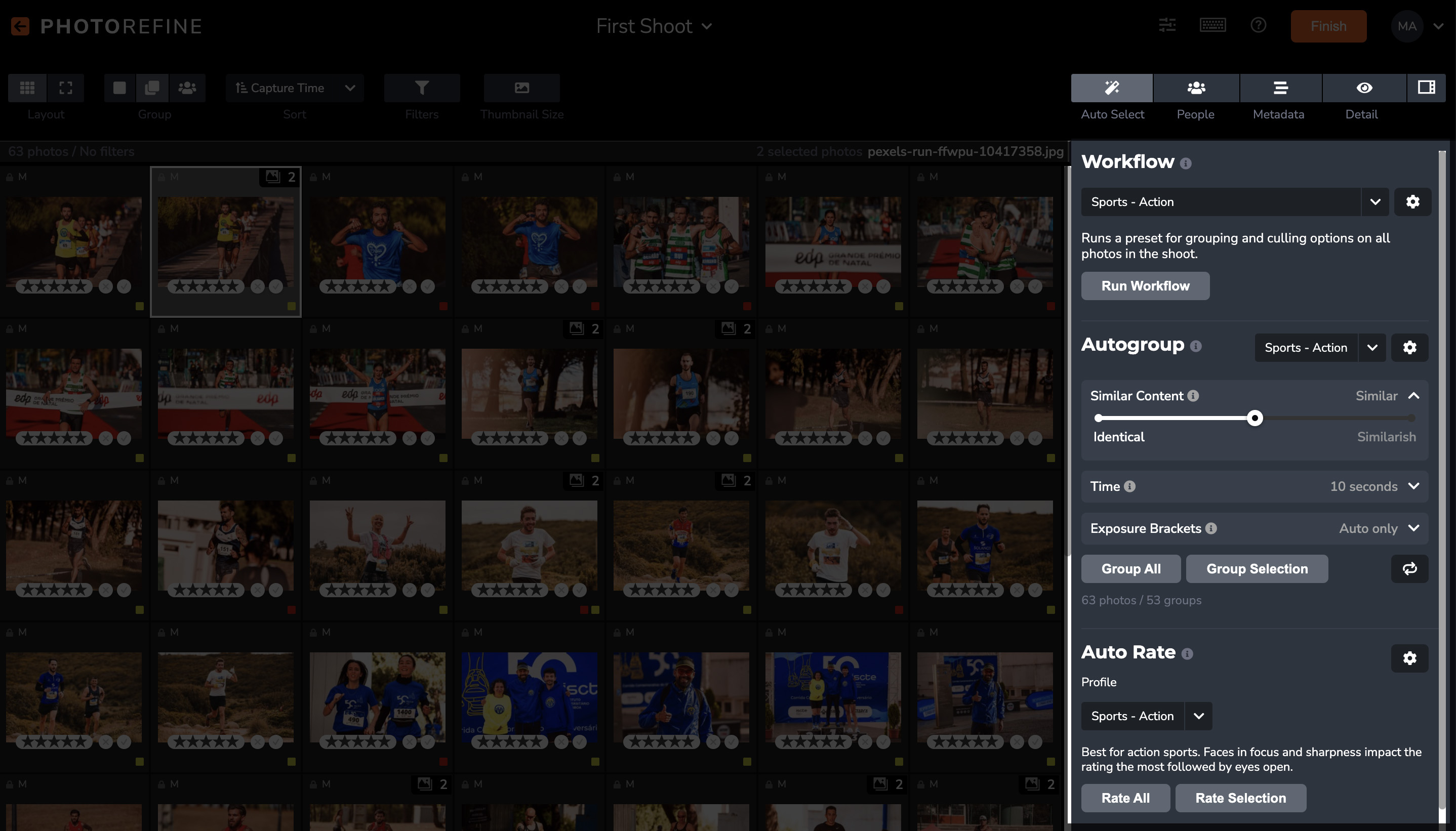Toggle group by people option
Image resolution: width=1456 pixels, height=831 pixels.
[x=187, y=88]
